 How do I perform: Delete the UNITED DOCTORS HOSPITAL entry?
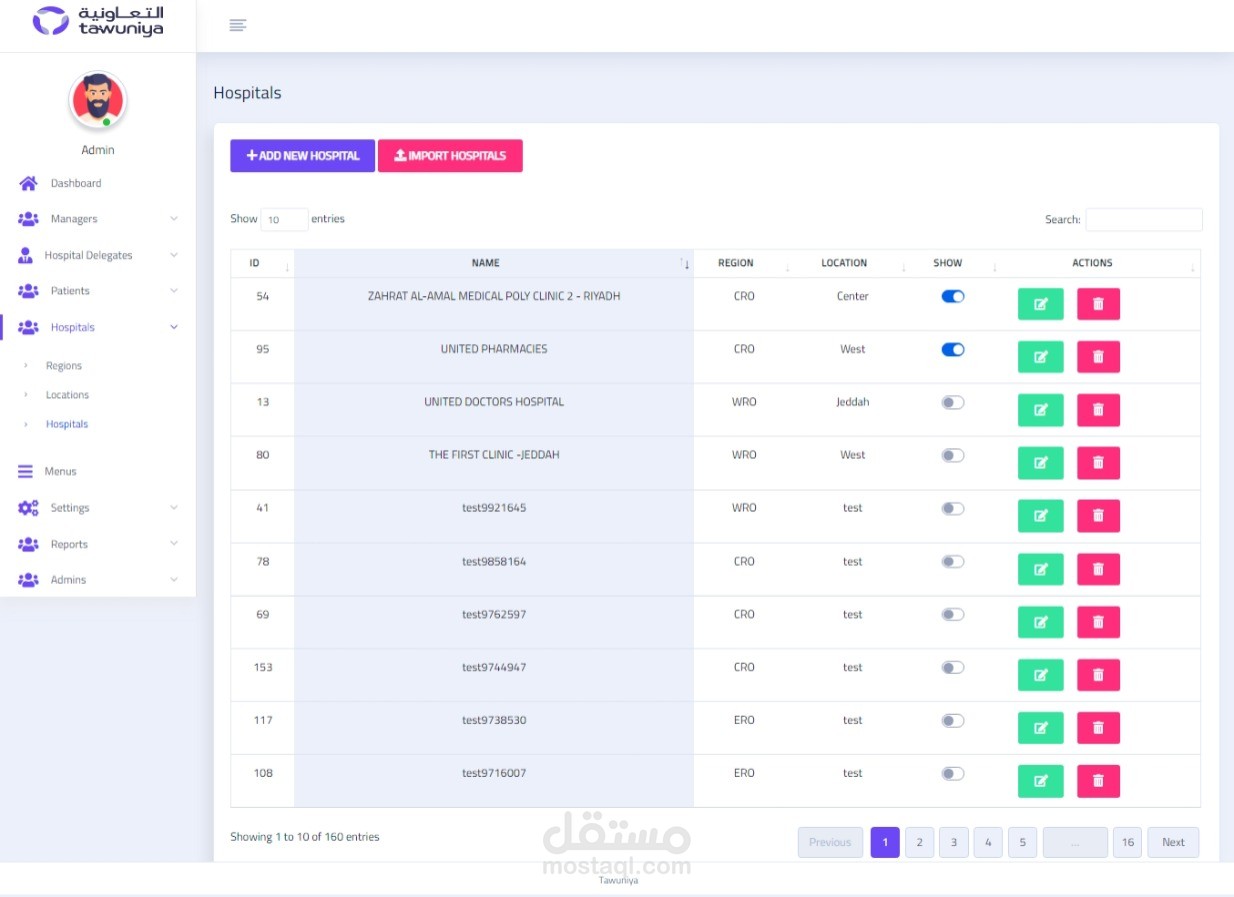click(1098, 410)
